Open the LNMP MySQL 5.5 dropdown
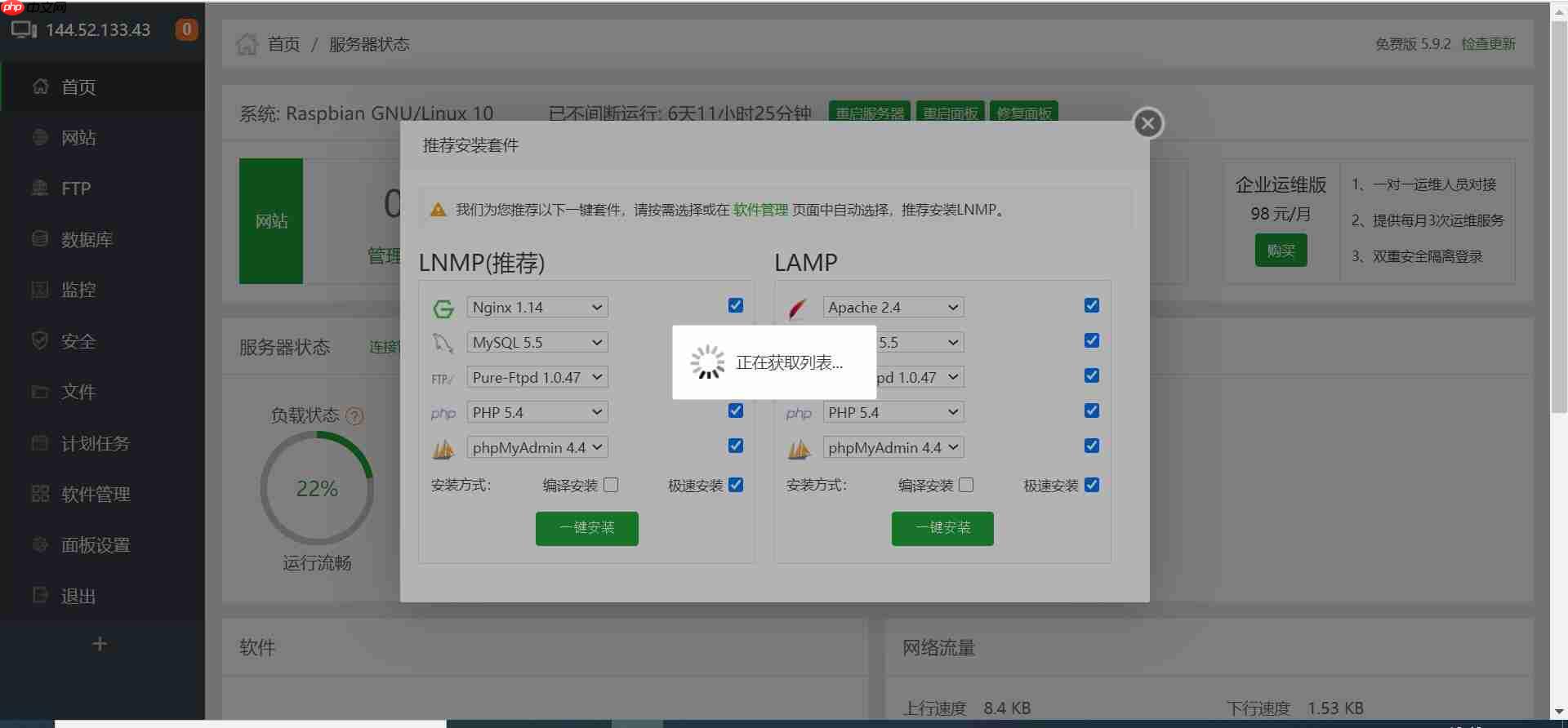Viewport: 1568px width, 728px height. point(537,342)
